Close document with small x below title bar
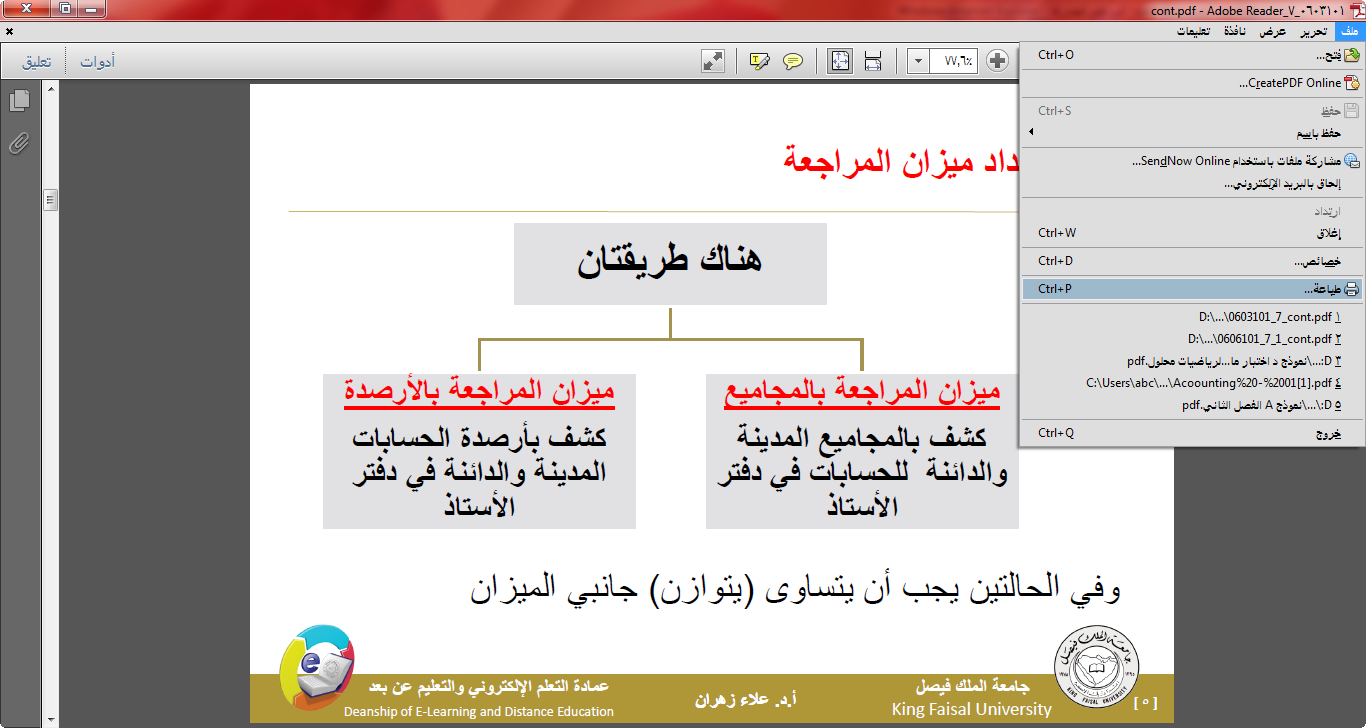This screenshot has height=728, width=1366. tap(9, 31)
